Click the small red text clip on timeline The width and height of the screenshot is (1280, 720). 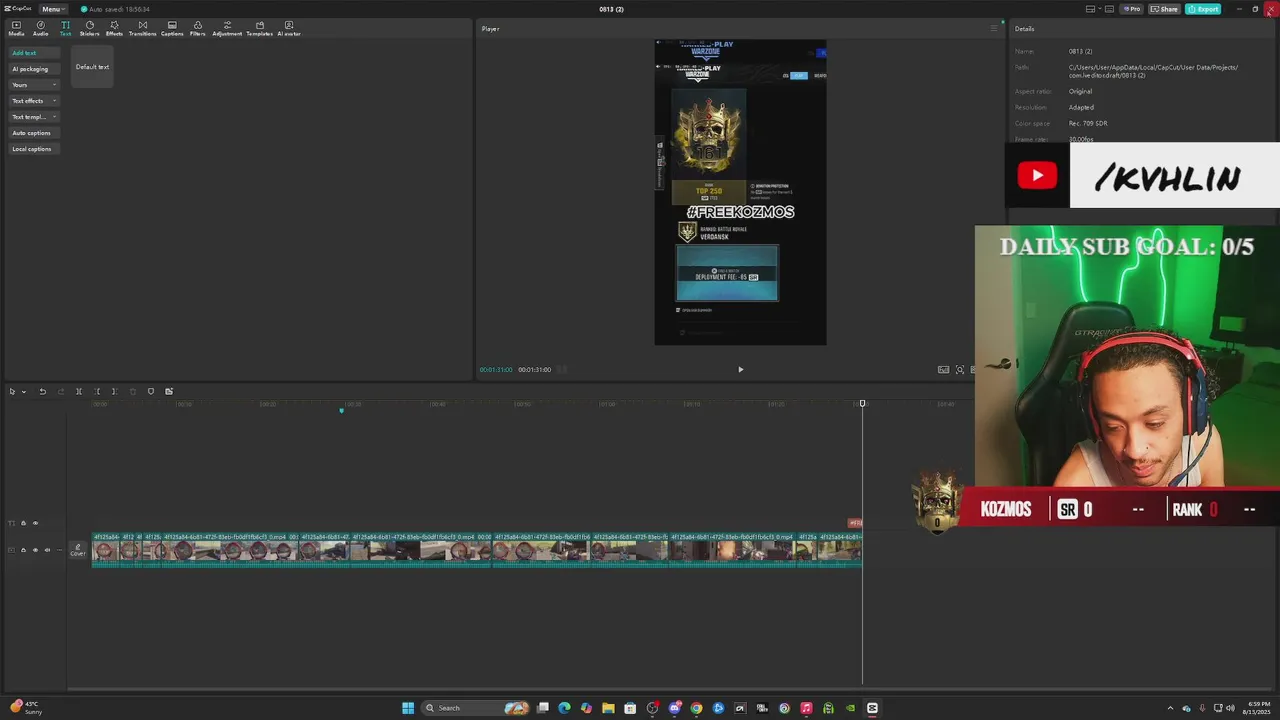[855, 523]
